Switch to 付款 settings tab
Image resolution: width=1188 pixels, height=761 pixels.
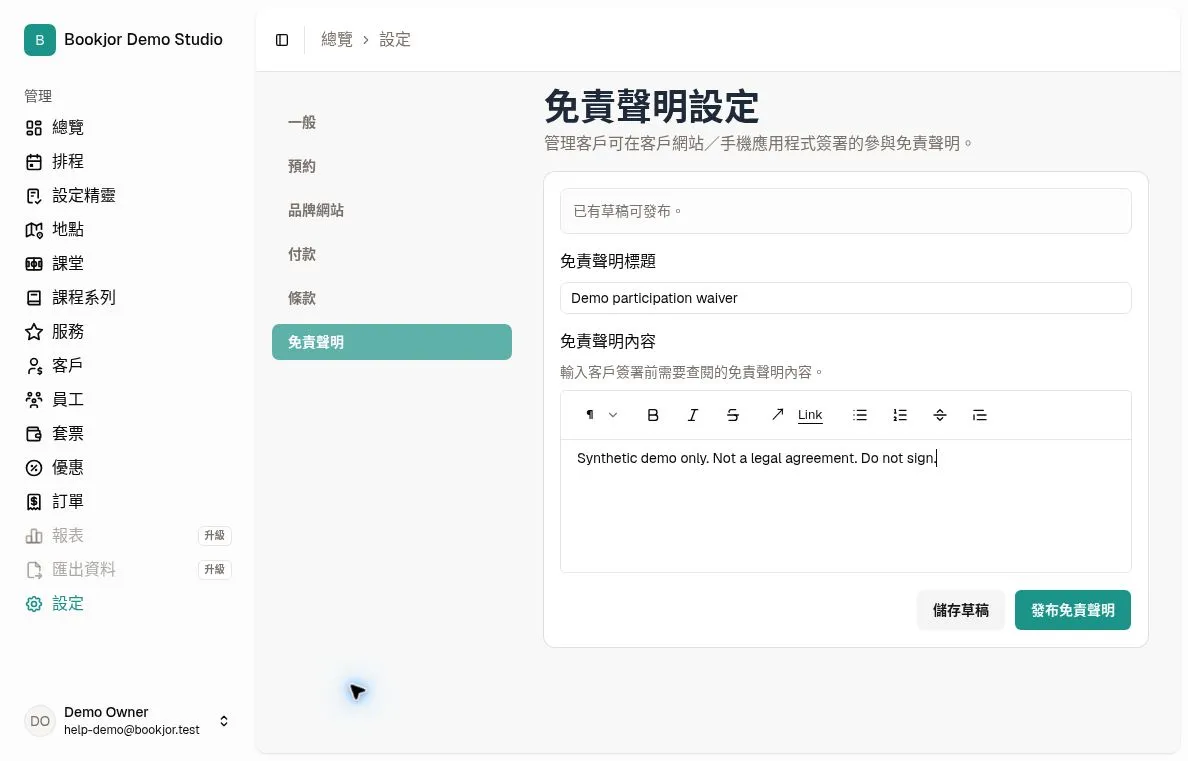point(392,254)
